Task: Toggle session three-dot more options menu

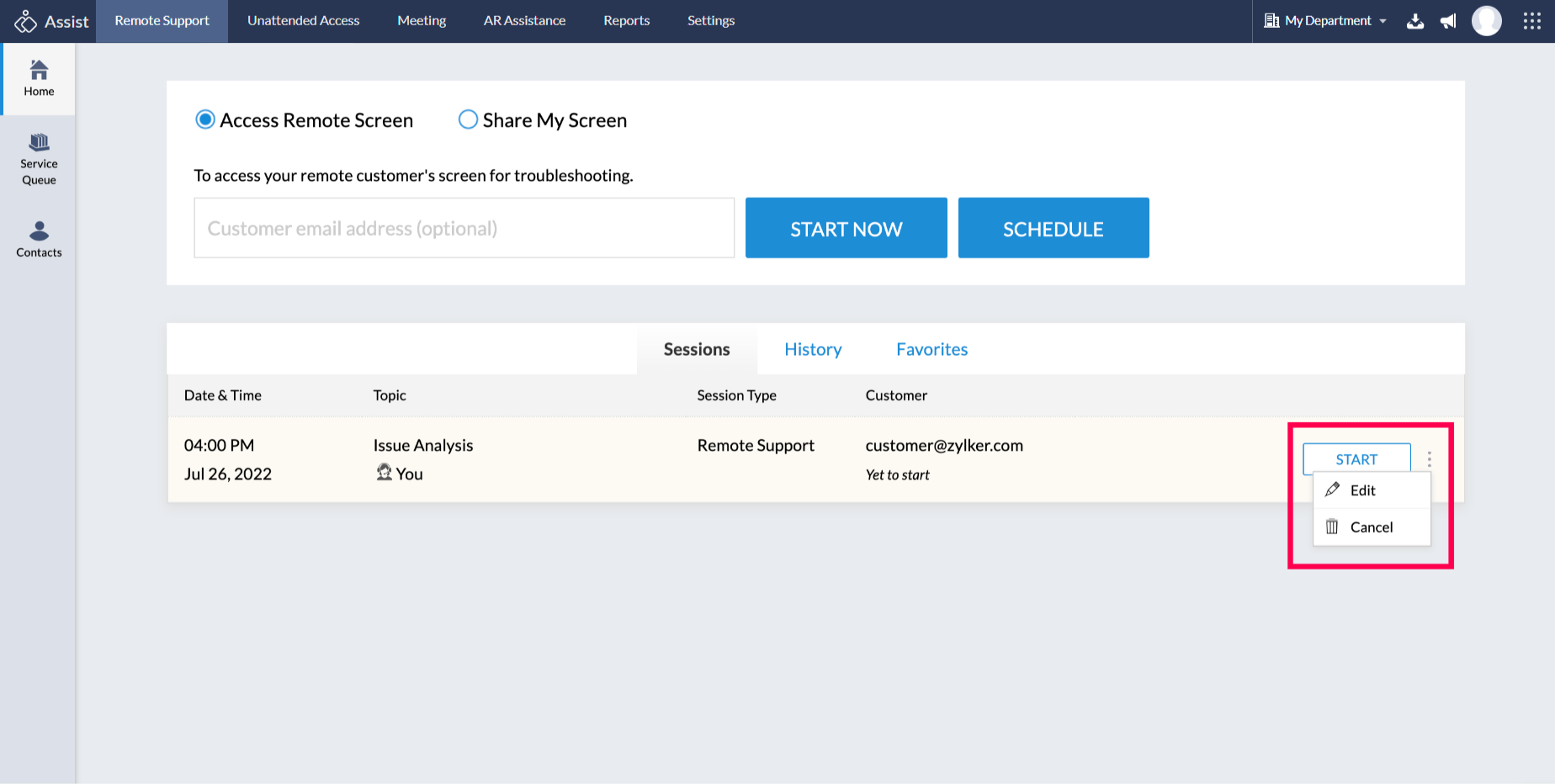Action: (x=1429, y=459)
